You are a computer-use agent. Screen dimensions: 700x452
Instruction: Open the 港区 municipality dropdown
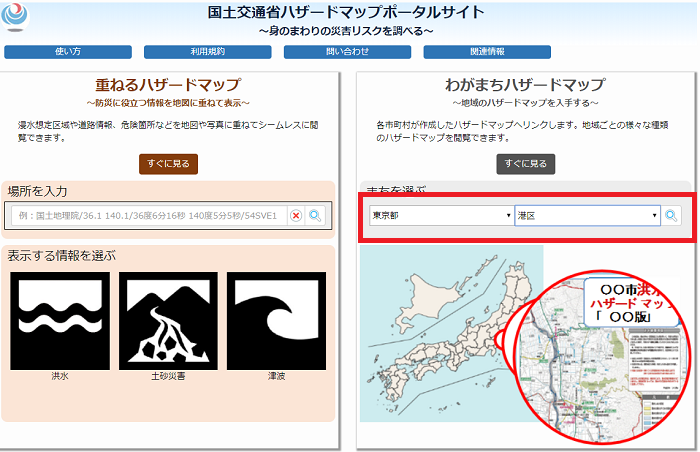point(588,216)
